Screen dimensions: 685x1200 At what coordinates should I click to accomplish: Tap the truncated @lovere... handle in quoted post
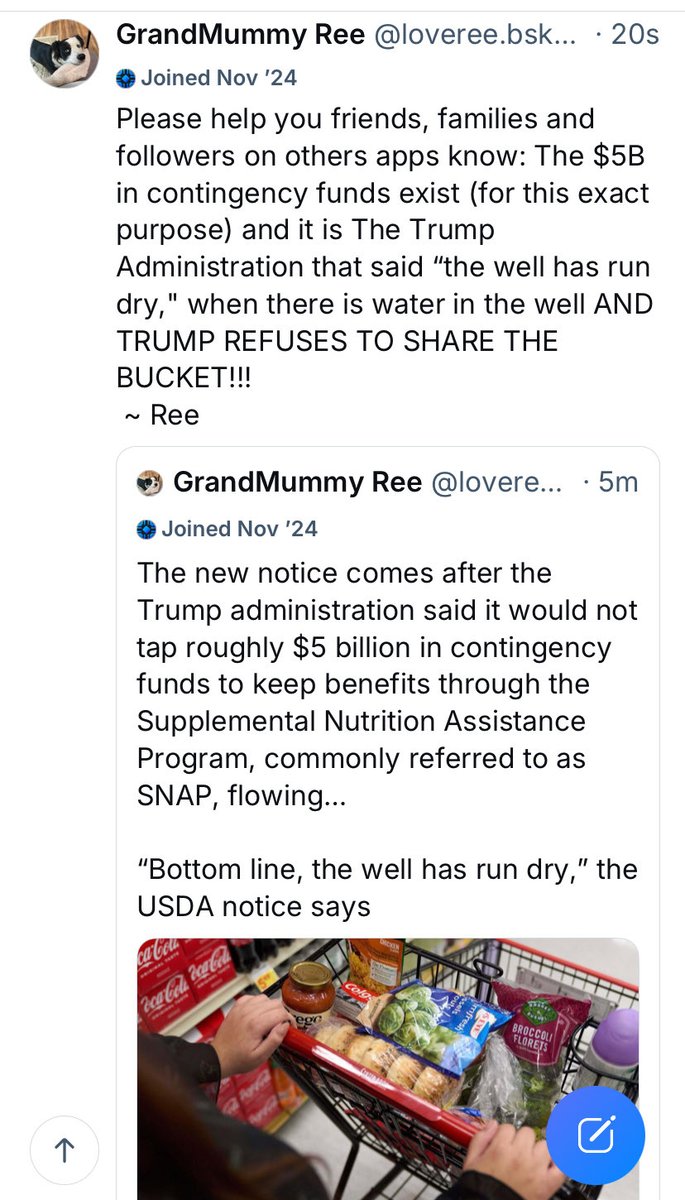pos(496,483)
